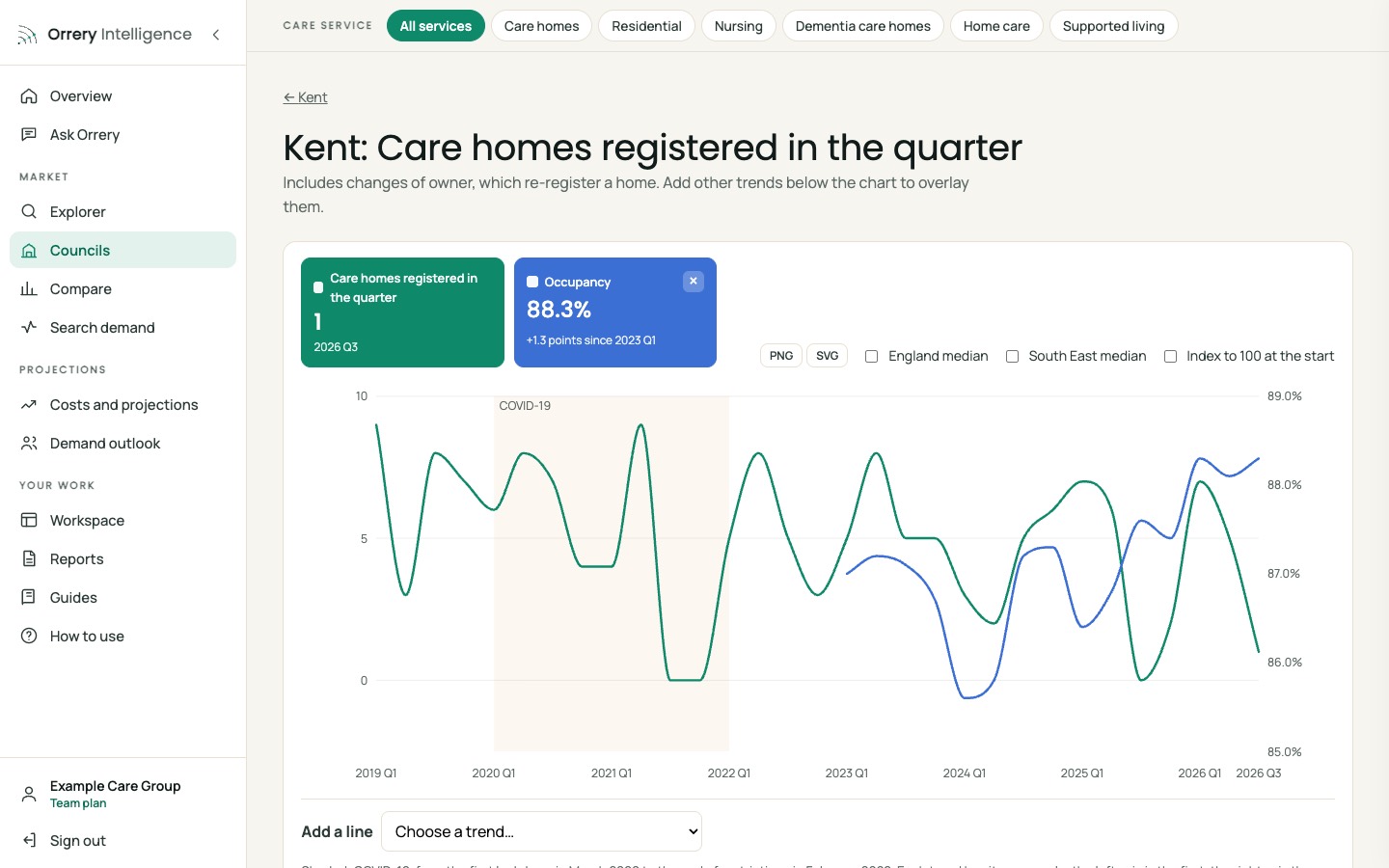Click the Guides book icon

(29, 598)
